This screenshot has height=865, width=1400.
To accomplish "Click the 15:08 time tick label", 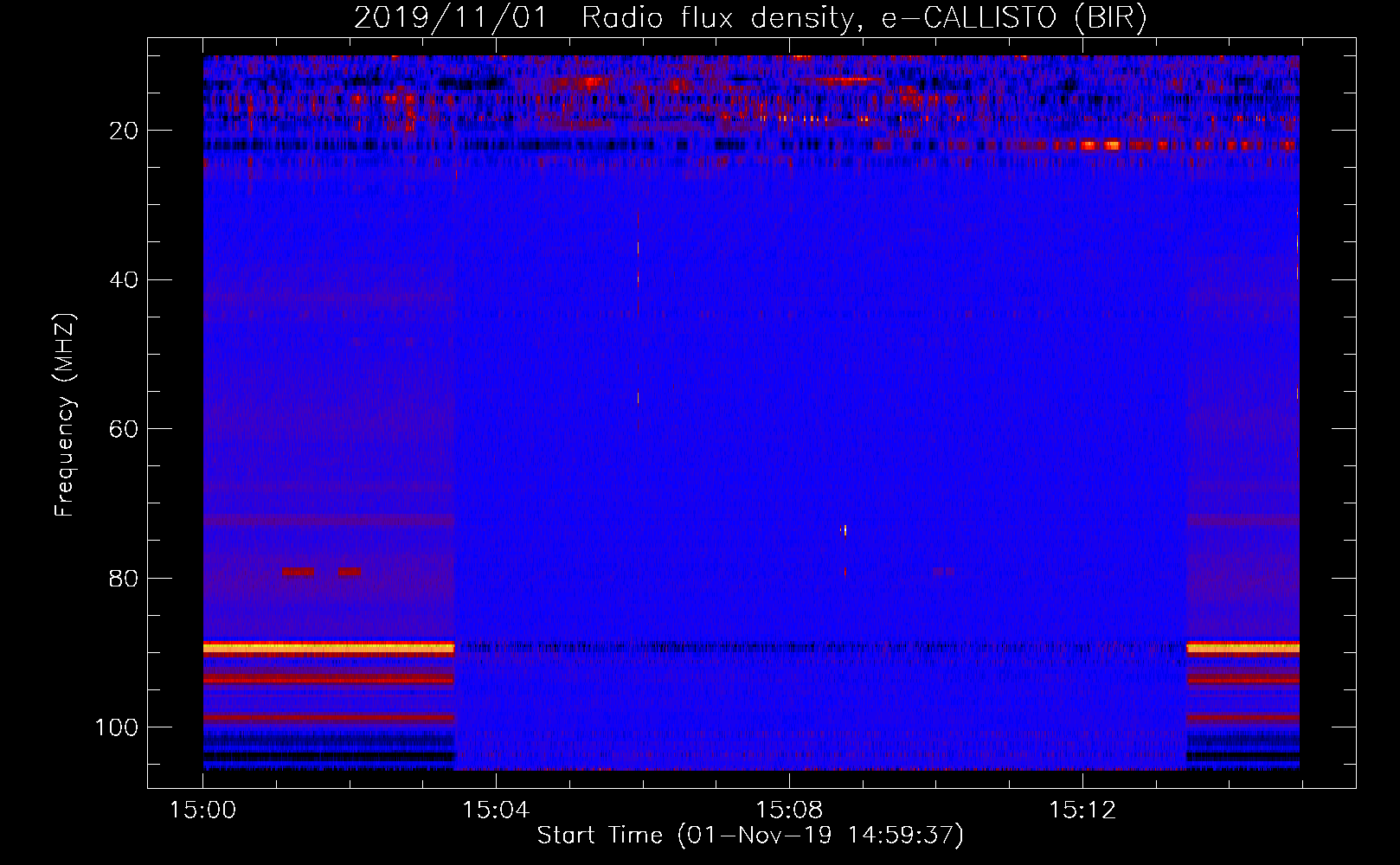I will pos(789,811).
